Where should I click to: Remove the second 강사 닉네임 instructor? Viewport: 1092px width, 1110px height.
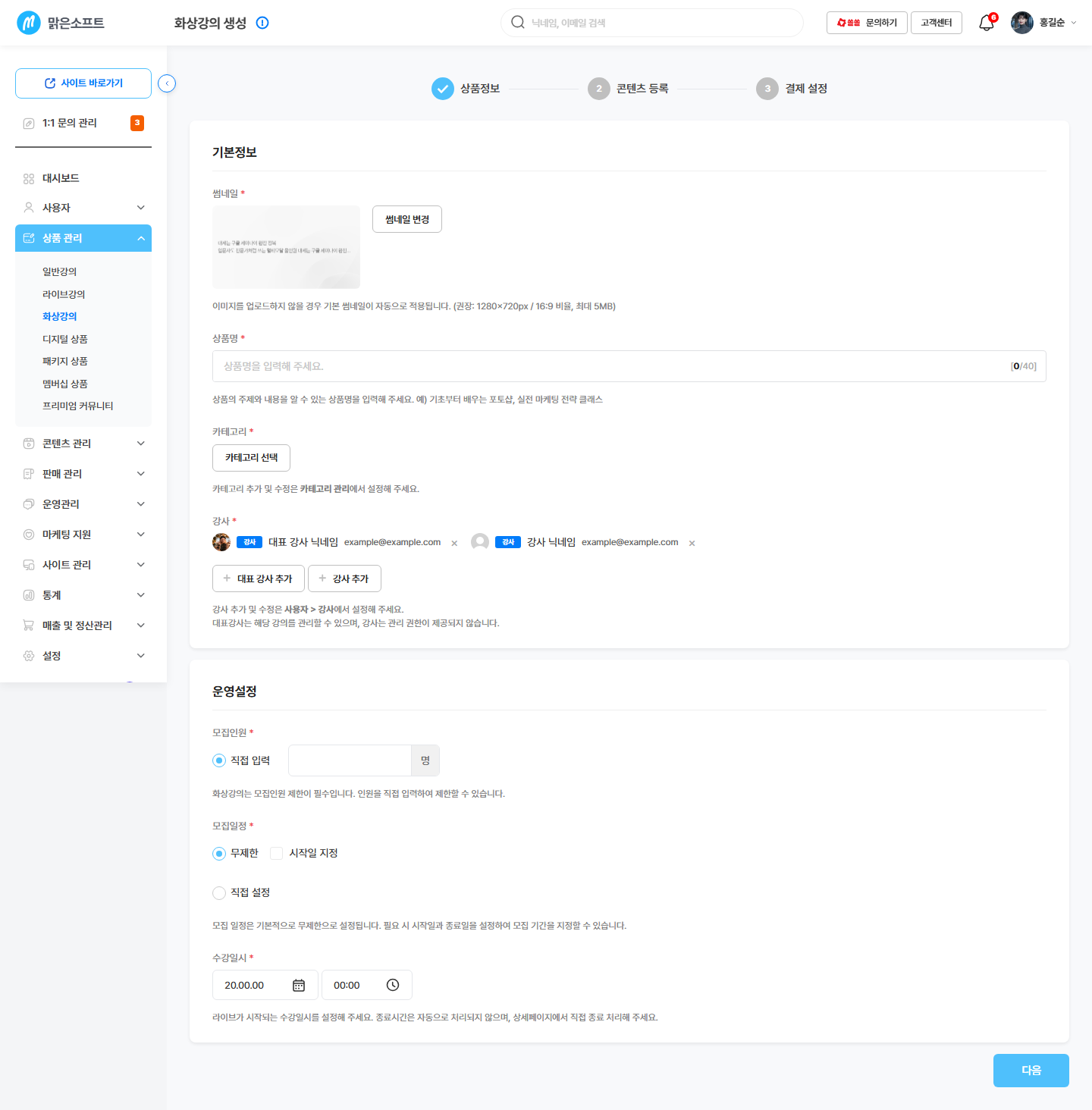pos(692,543)
